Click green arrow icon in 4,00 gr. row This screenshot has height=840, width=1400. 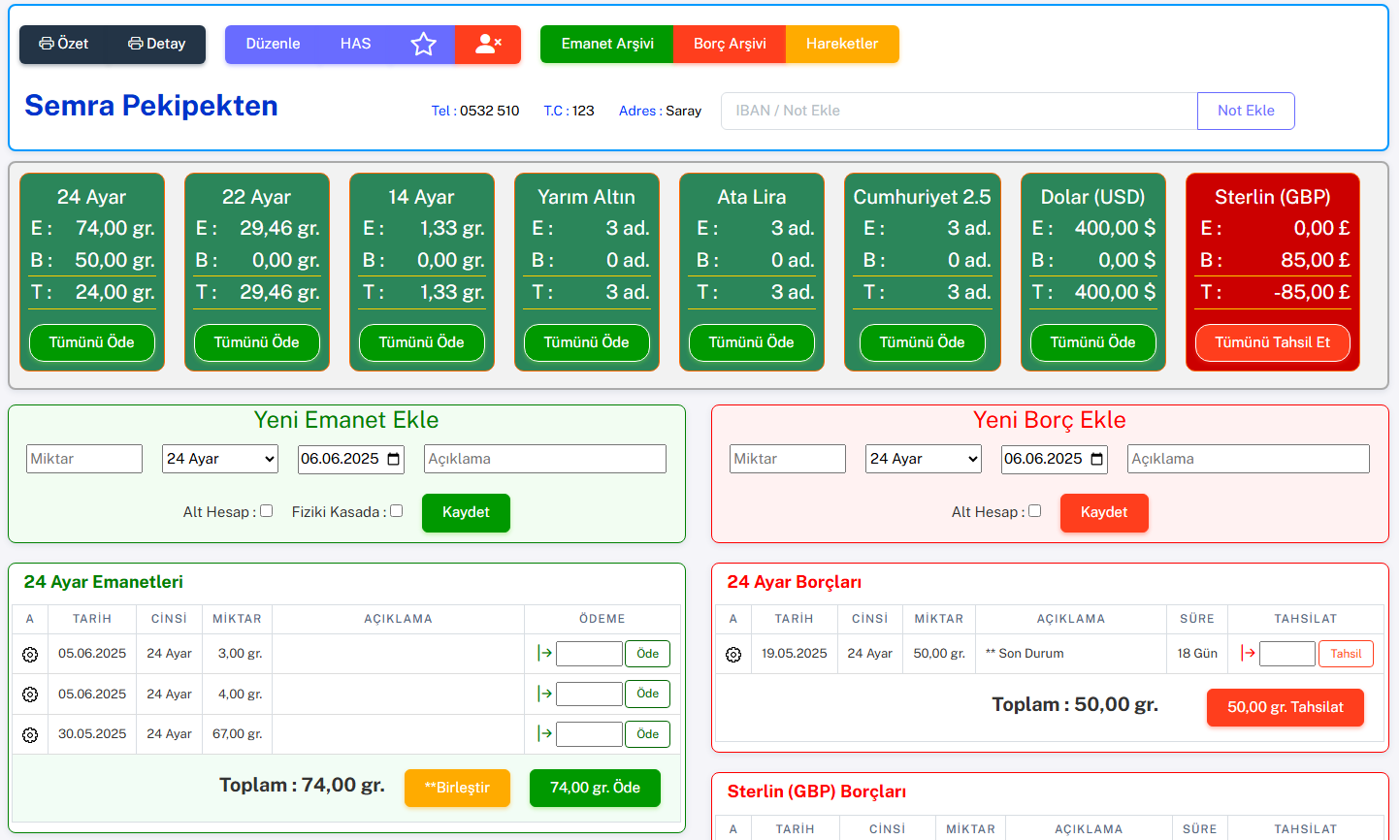(544, 694)
